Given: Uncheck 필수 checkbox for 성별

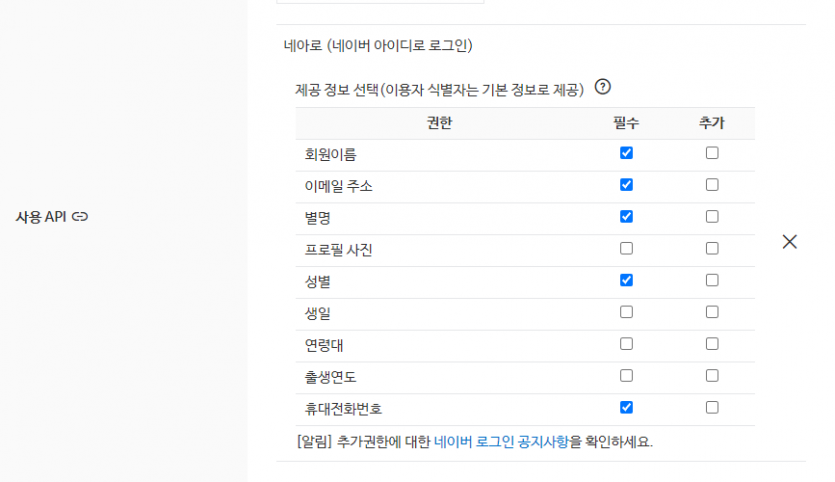Looking at the screenshot, I should click(x=626, y=280).
